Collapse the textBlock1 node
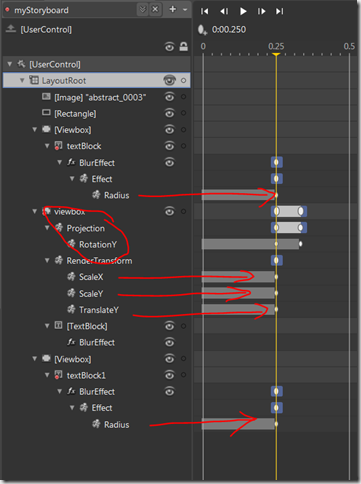361x484 pixels. pyautogui.click(x=47, y=375)
